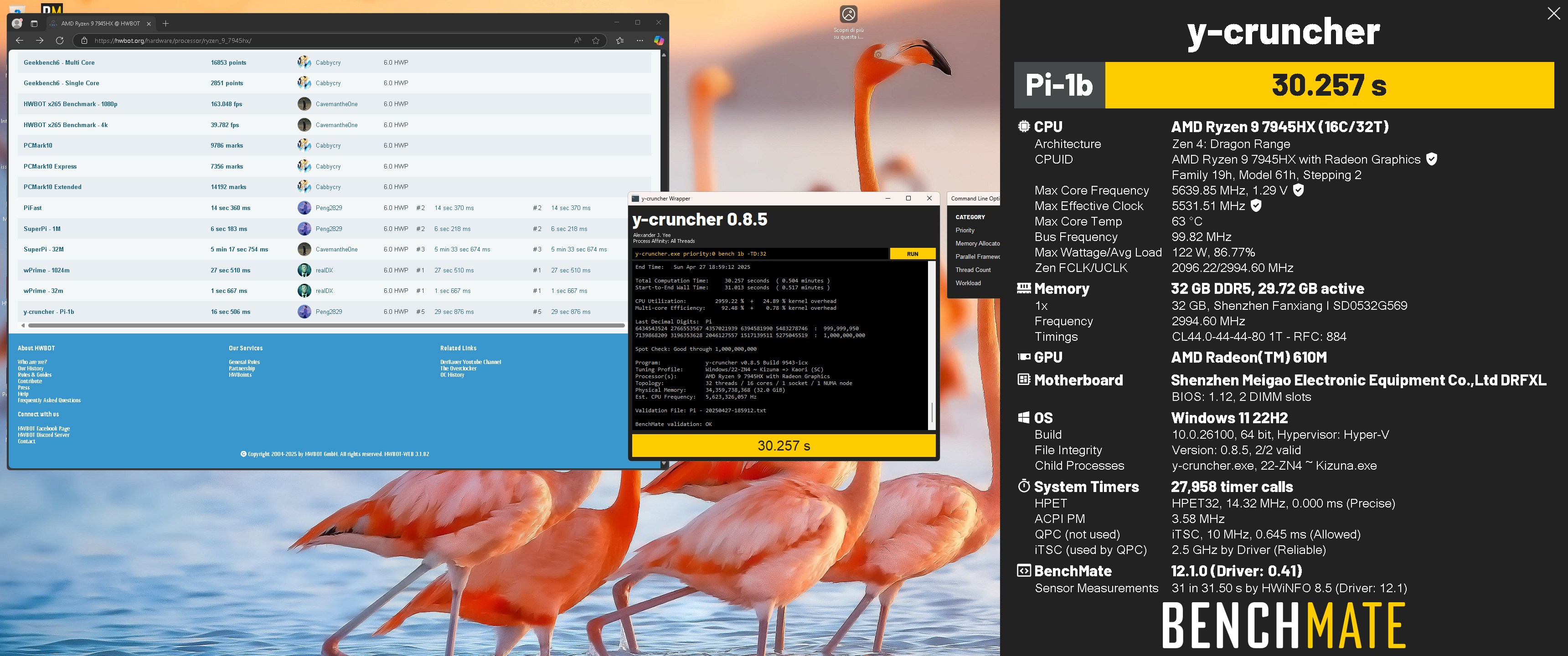The image size is (1568, 656).
Task: Close the BenchMate result overlay X
Action: pos(1553,13)
